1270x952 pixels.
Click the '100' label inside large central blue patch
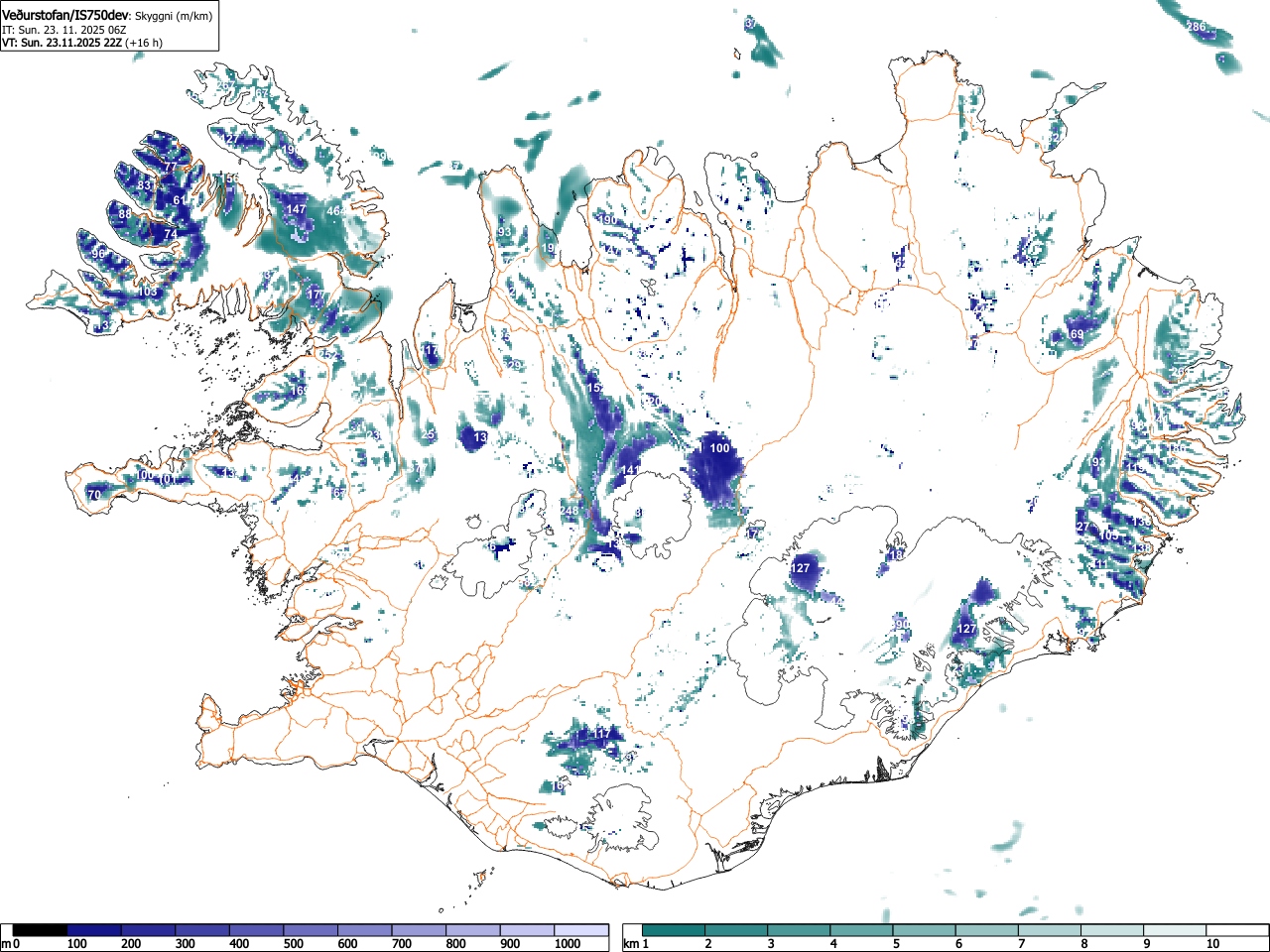pos(719,448)
